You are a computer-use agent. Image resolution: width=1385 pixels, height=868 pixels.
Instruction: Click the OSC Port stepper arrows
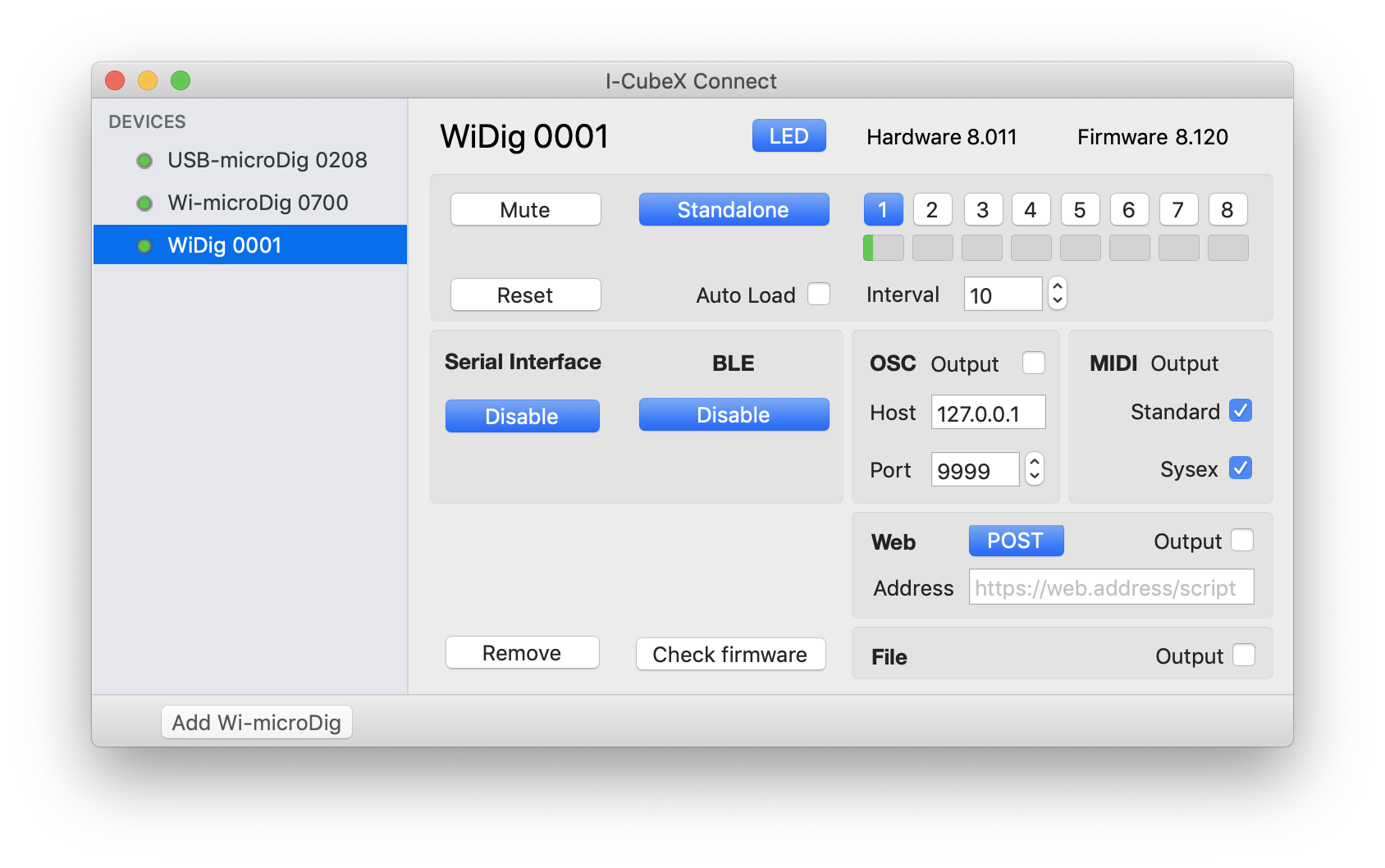coord(1035,469)
